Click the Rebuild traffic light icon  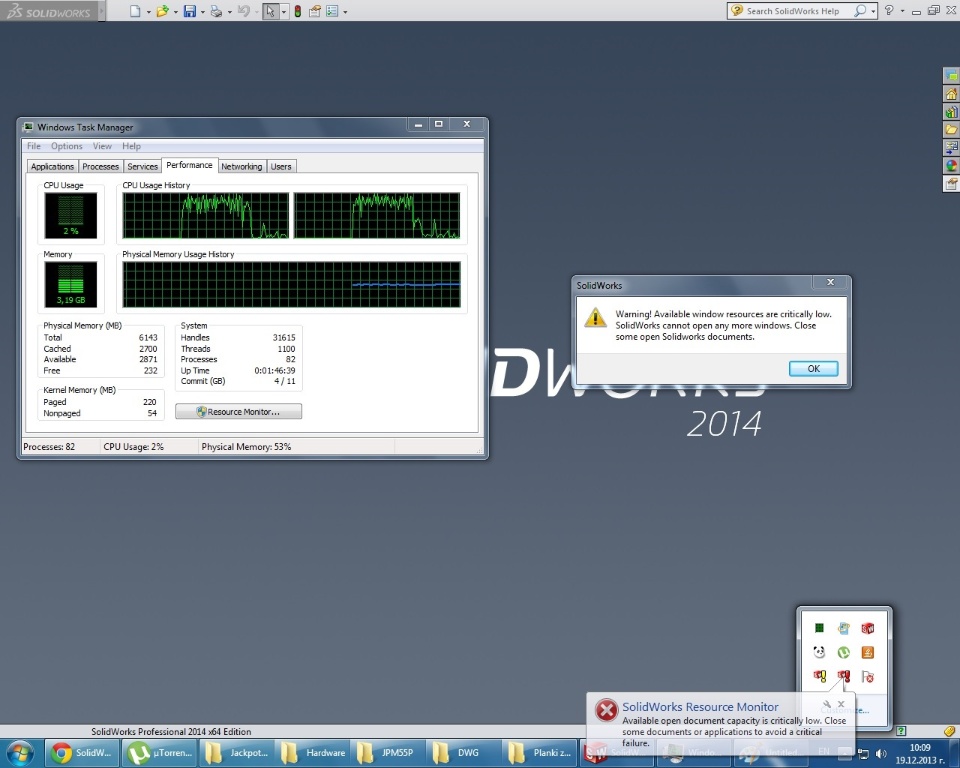298,11
